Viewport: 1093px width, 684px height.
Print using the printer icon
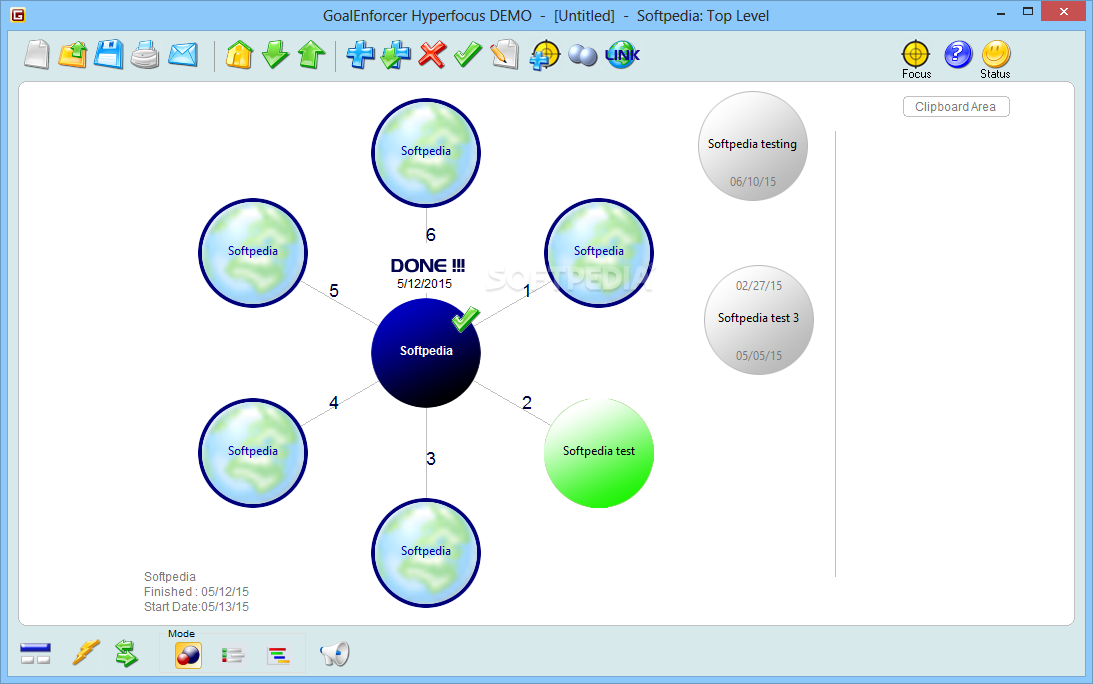coord(145,54)
